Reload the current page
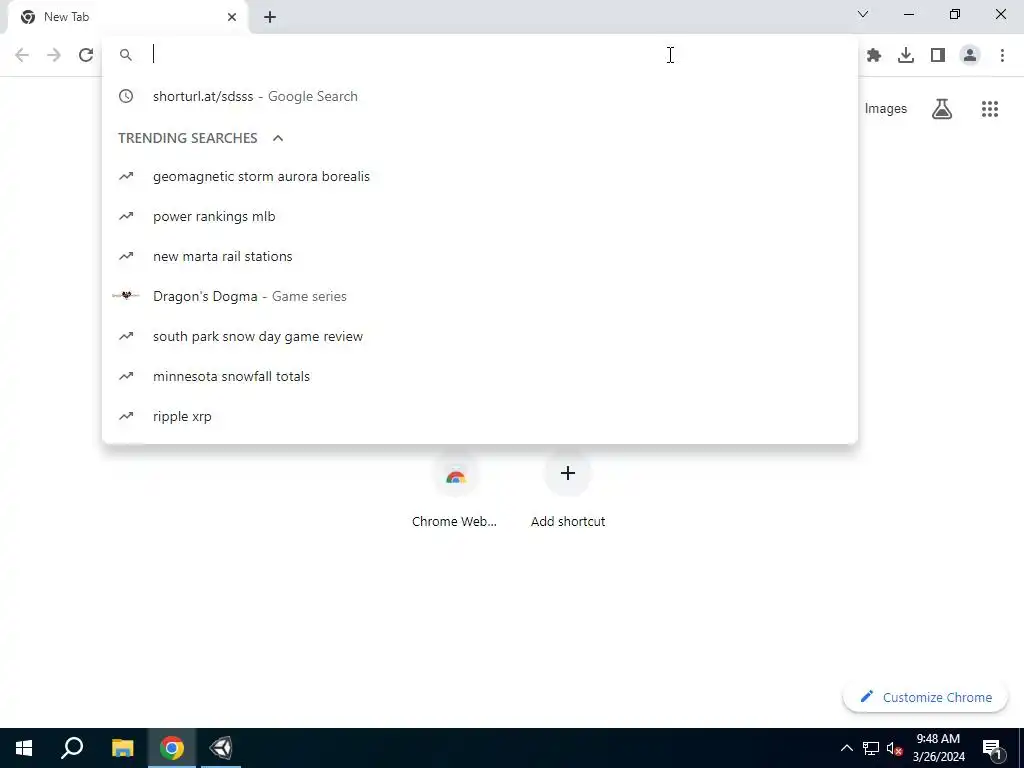Viewport: 1024px width, 768px height. click(x=86, y=55)
